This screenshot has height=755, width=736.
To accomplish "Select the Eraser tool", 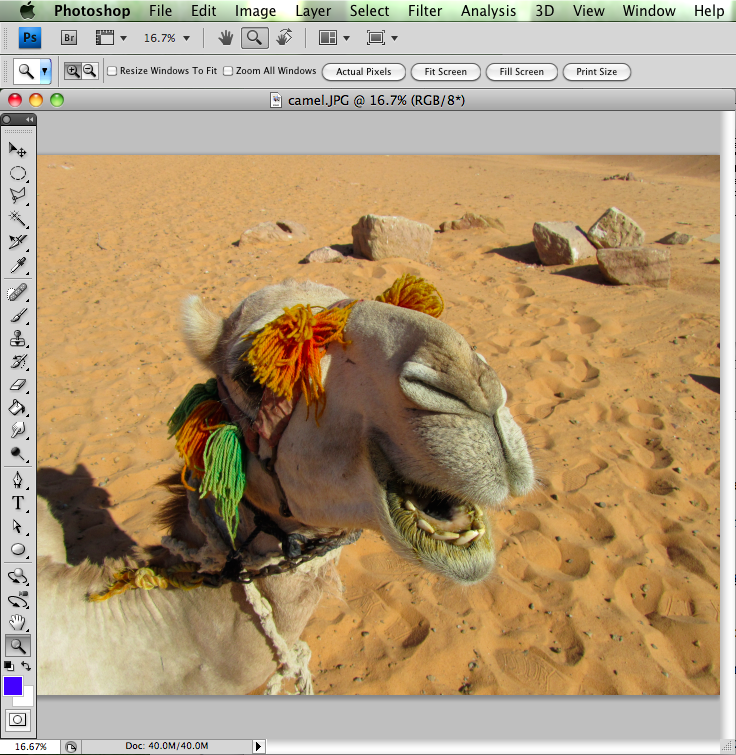I will [18, 385].
